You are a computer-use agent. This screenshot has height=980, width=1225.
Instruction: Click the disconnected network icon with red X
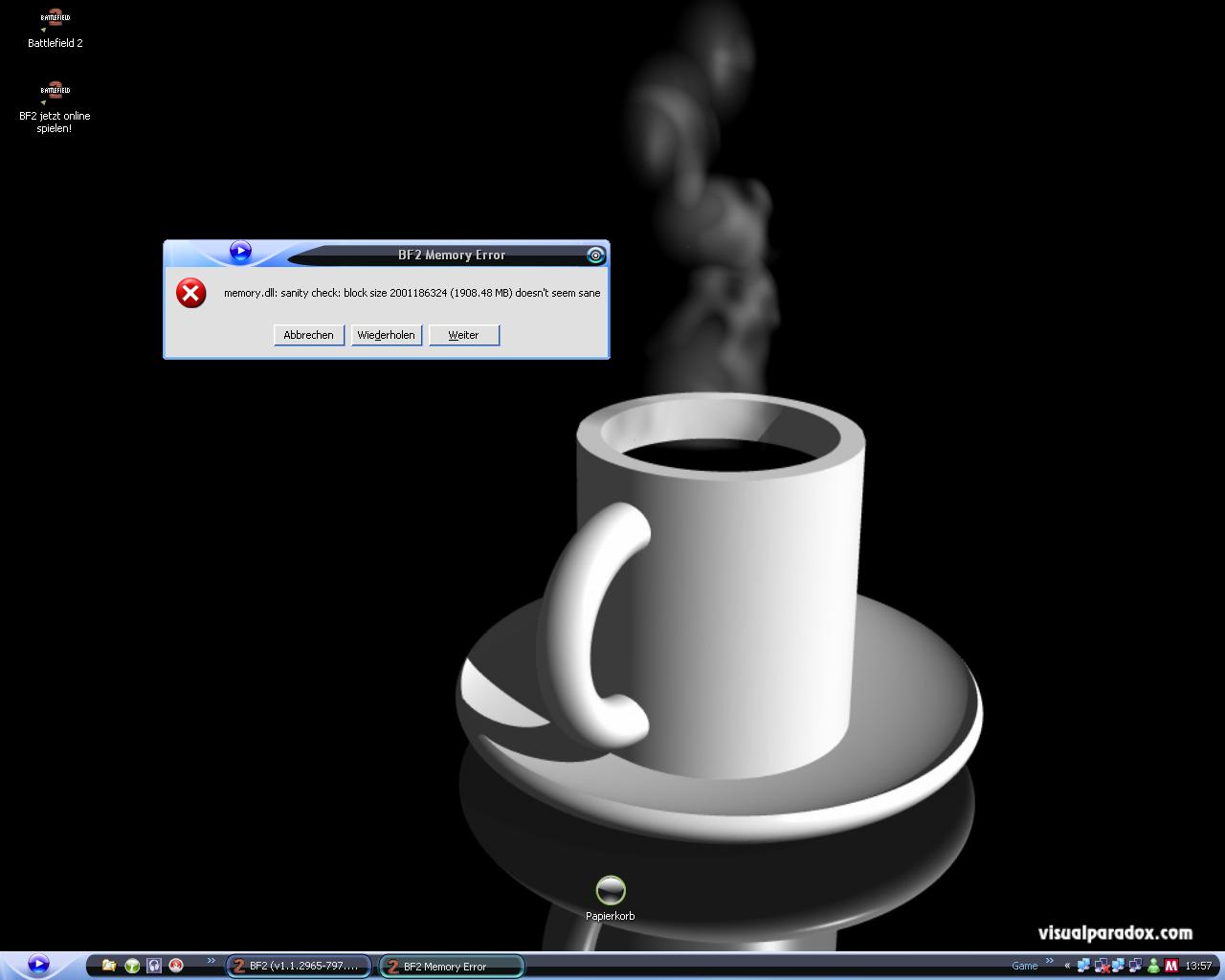1102,966
